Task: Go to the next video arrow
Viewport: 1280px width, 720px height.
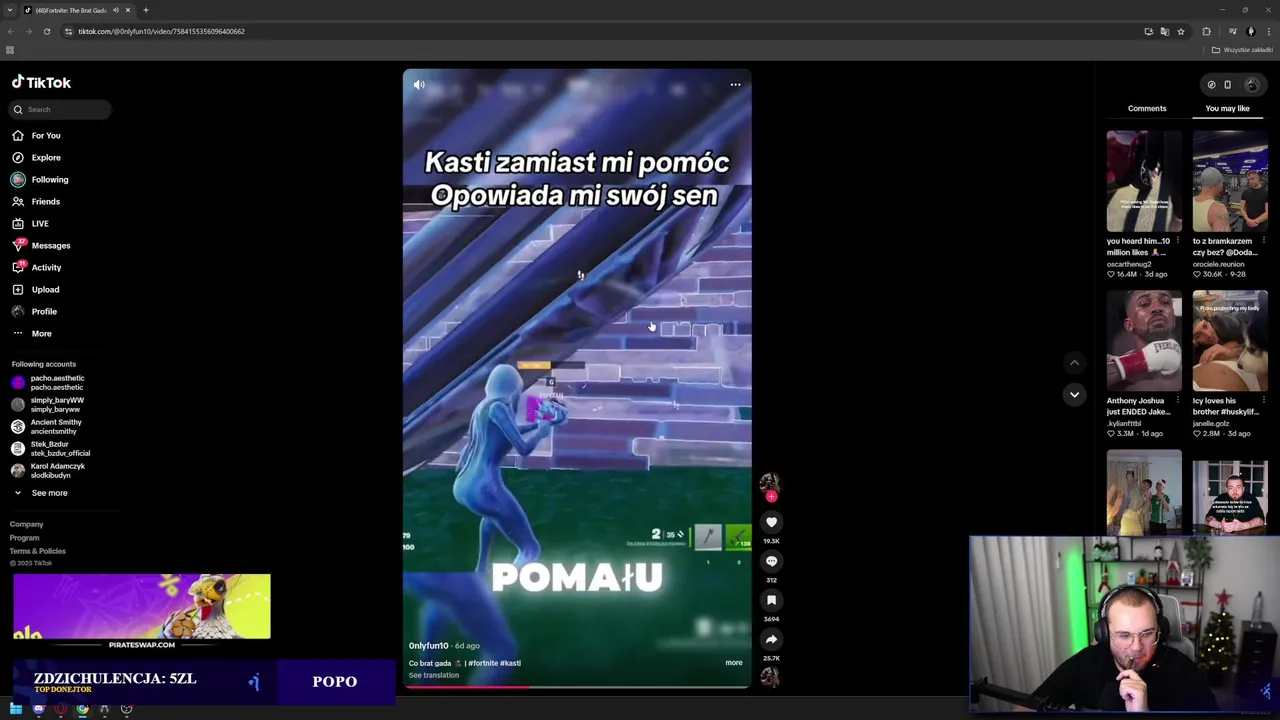Action: (x=1074, y=395)
